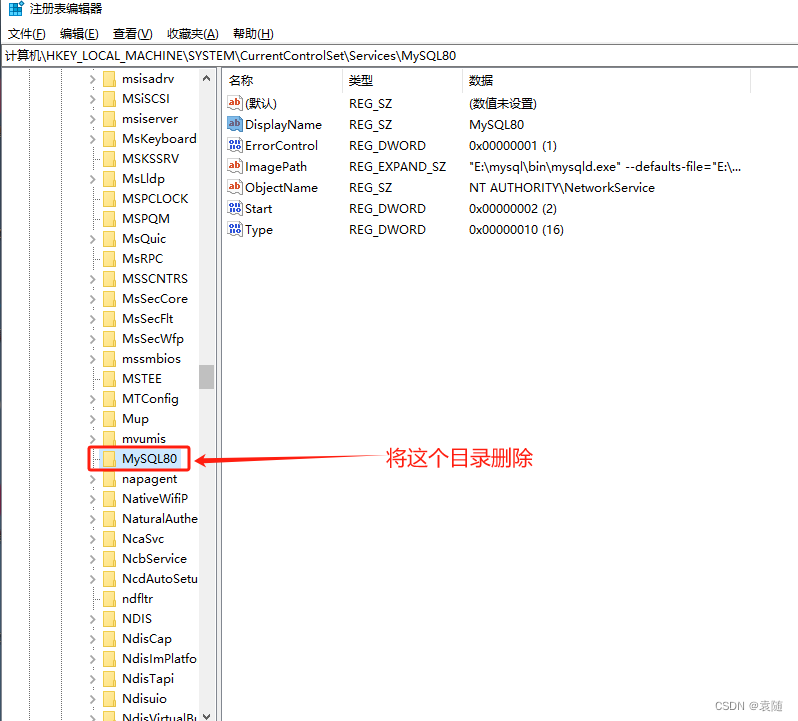Click the DWORD icon beside the Type value
798x721 pixels.
pyautogui.click(x=235, y=229)
